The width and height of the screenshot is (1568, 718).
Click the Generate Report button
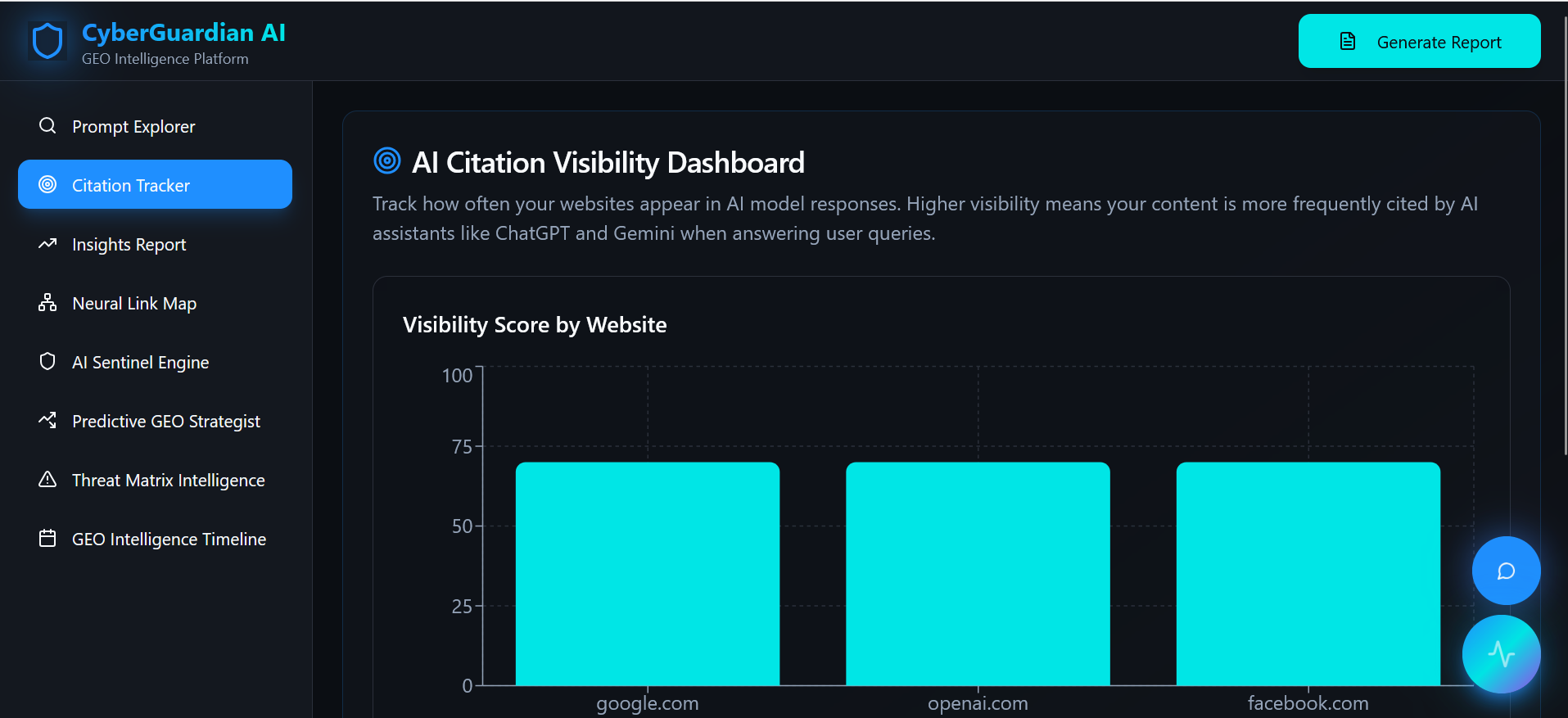tap(1419, 41)
